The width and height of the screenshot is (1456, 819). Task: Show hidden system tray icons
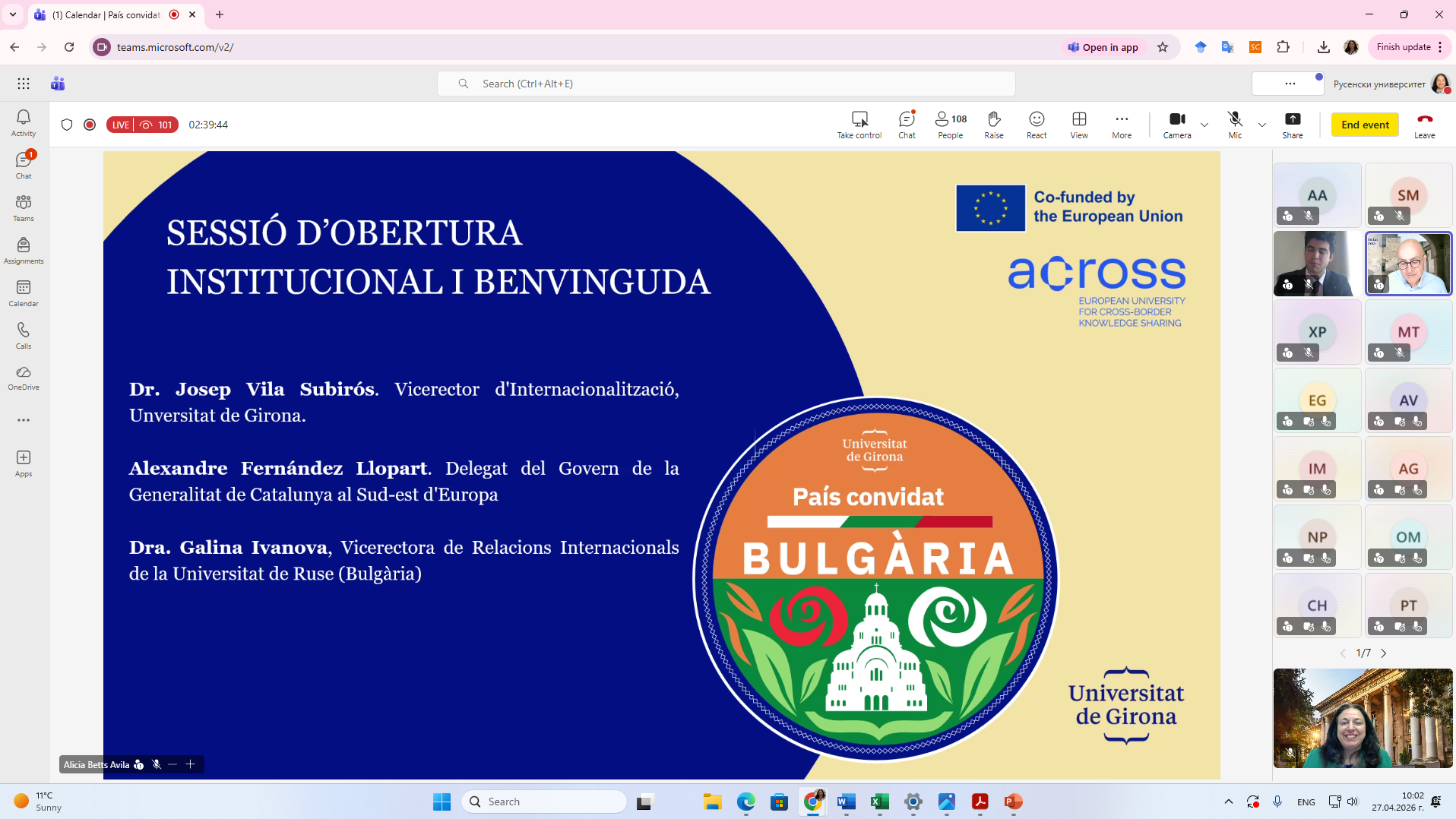pyautogui.click(x=1229, y=802)
